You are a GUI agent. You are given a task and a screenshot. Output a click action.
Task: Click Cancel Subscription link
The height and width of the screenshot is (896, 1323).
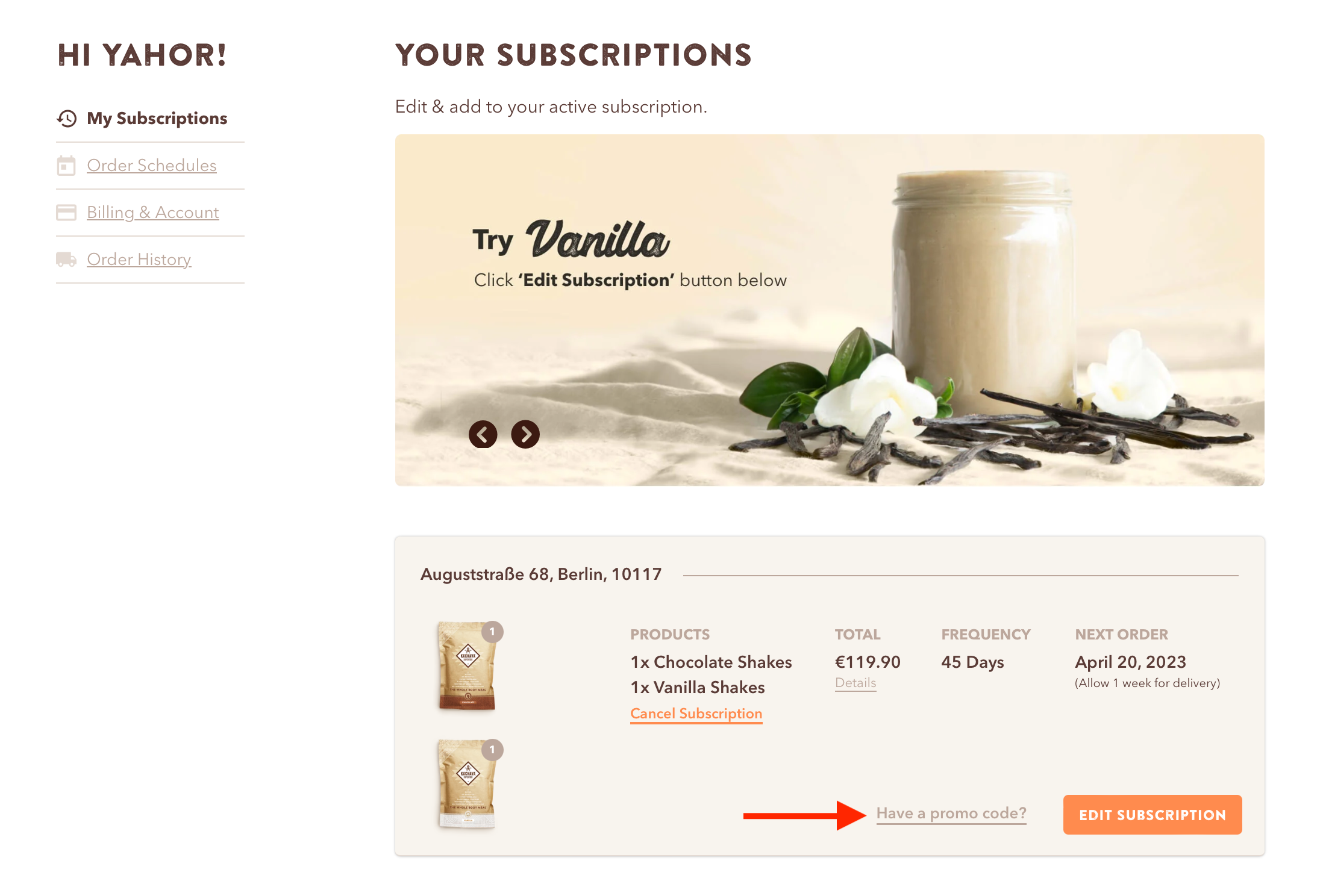click(x=696, y=713)
